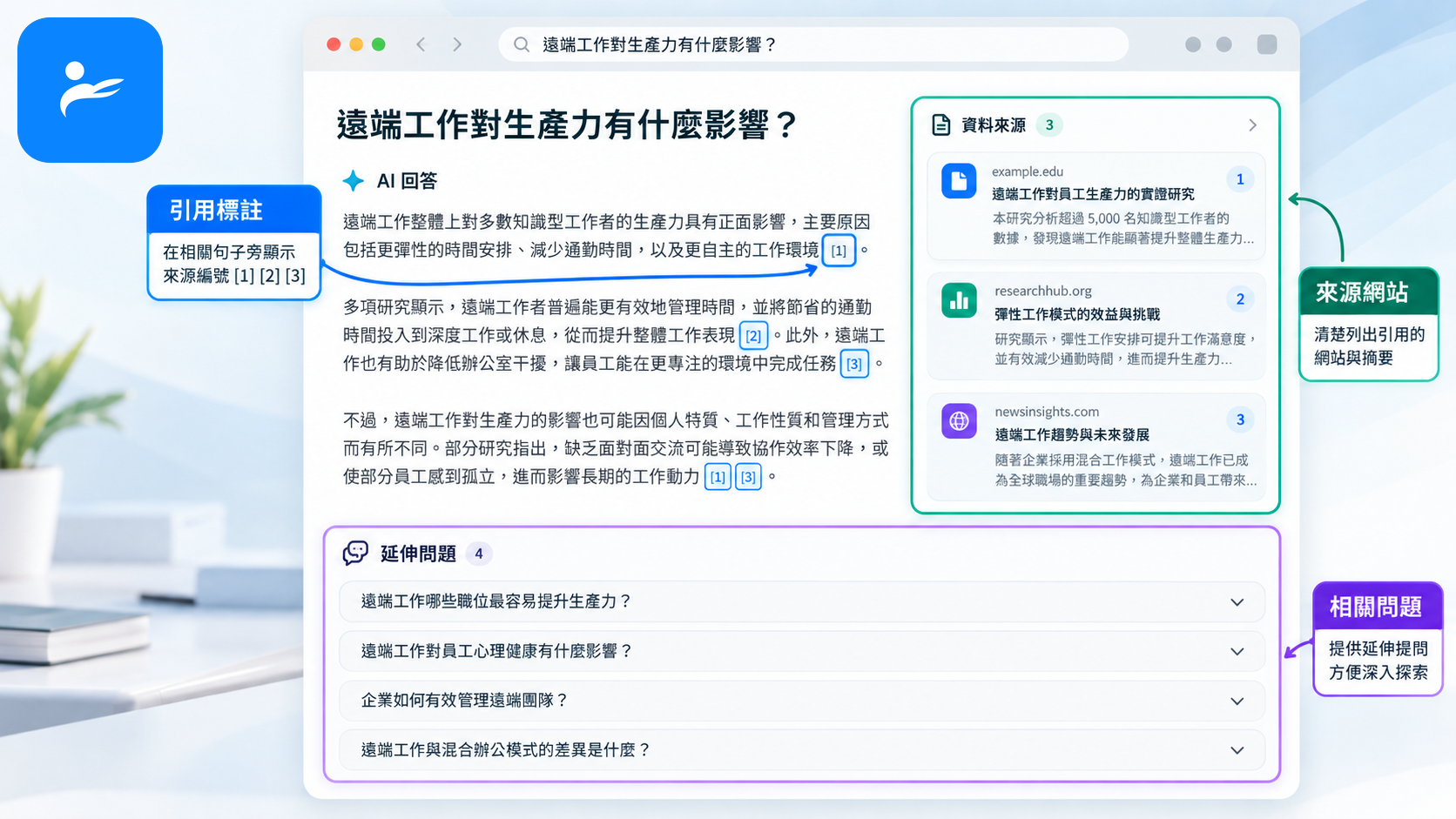Click the 延伸問題 section title
The image size is (1456, 819).
pyautogui.click(x=418, y=554)
